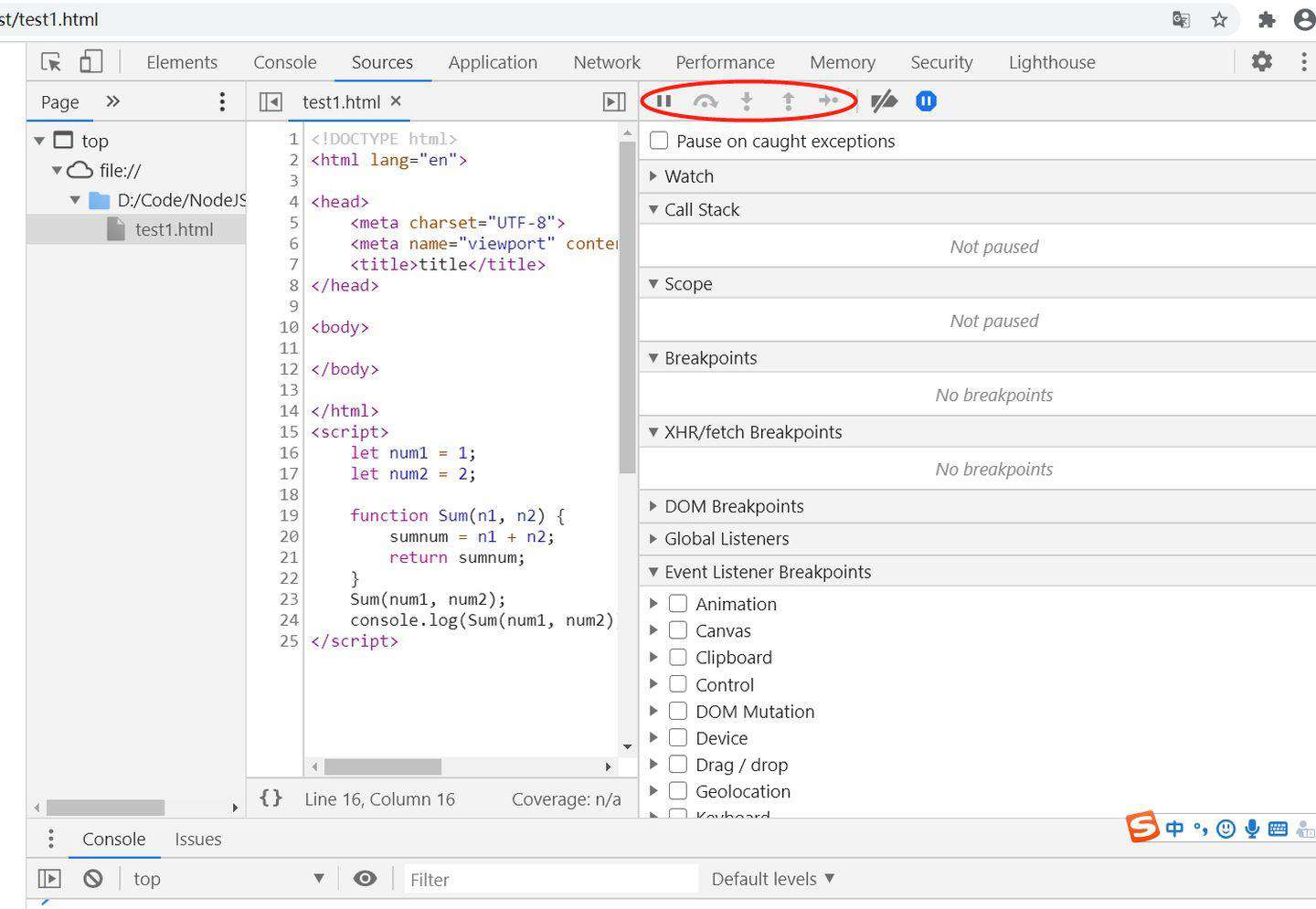Image resolution: width=1316 pixels, height=909 pixels.
Task: Collapse the Call Stack section
Action: (x=653, y=209)
